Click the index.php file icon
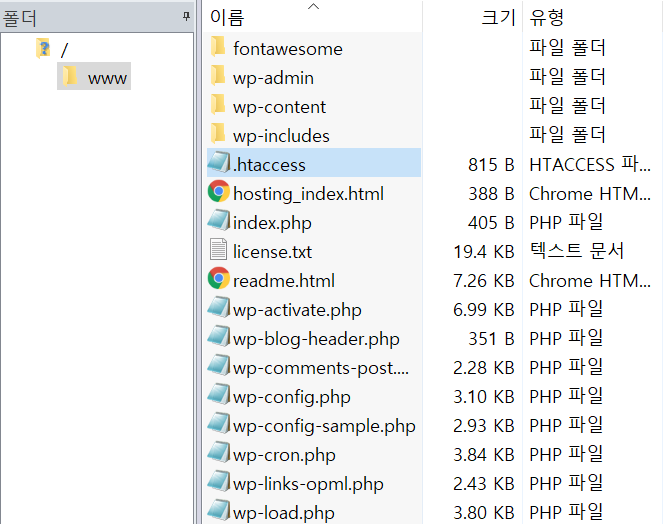 (x=219, y=220)
